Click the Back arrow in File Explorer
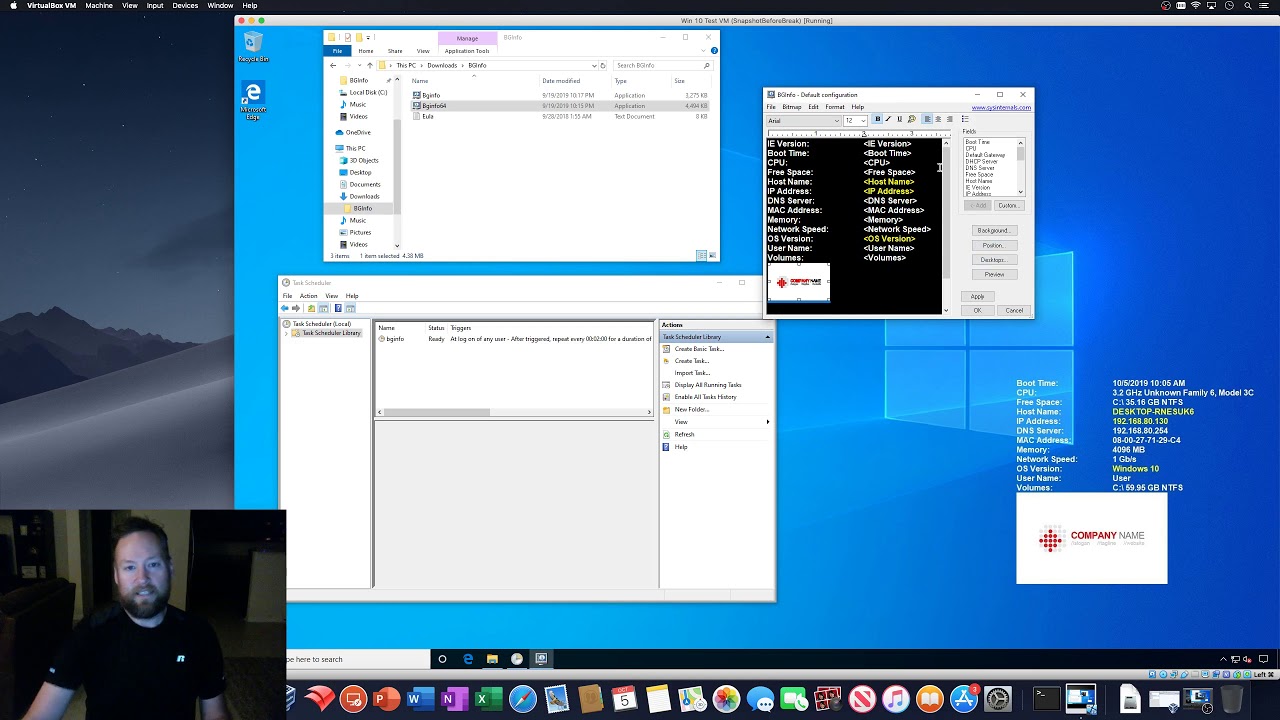The height and width of the screenshot is (720, 1280). tap(333, 65)
